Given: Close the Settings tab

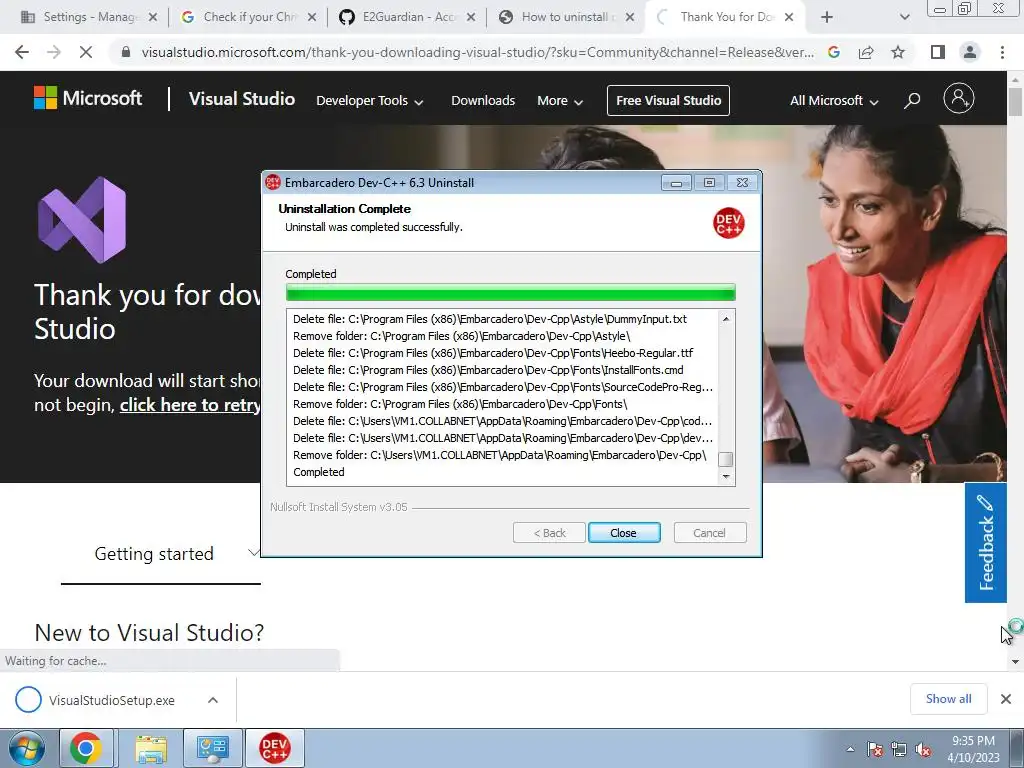Looking at the screenshot, I should [x=153, y=17].
